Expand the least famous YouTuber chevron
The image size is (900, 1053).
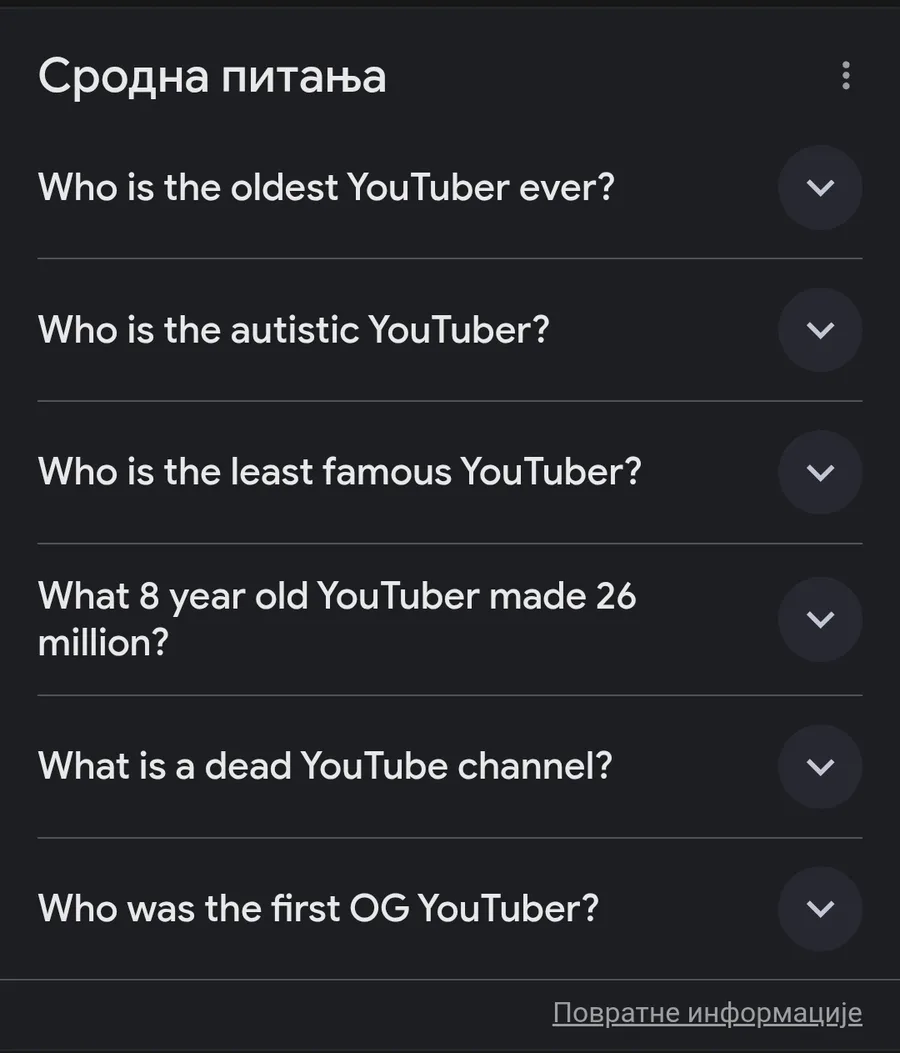coord(820,472)
